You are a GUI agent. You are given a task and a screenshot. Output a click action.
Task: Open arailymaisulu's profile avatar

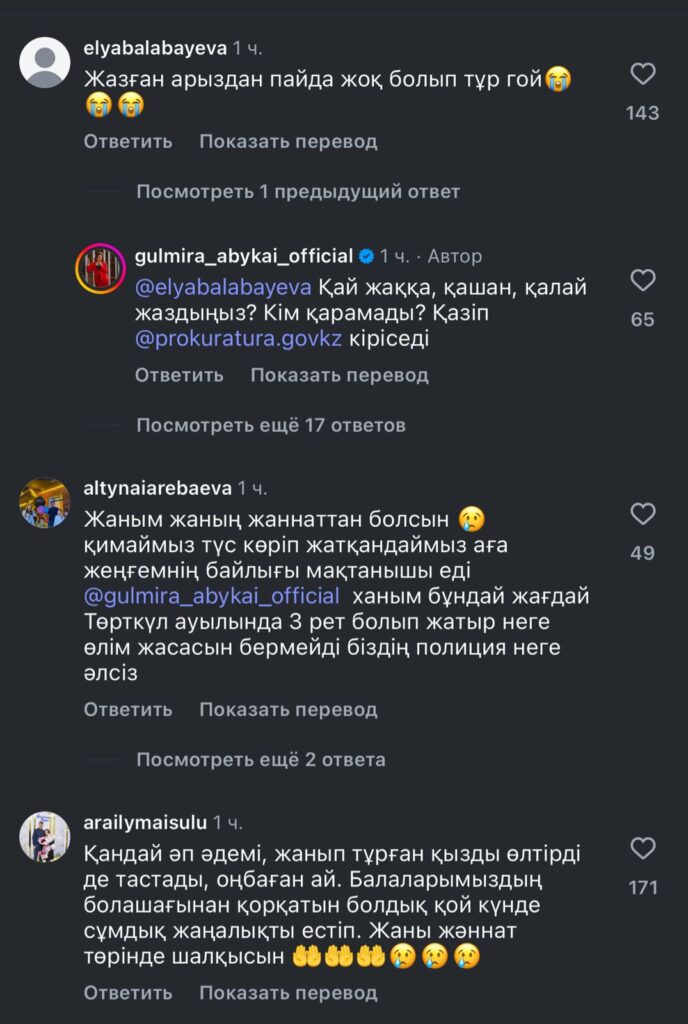click(44, 837)
